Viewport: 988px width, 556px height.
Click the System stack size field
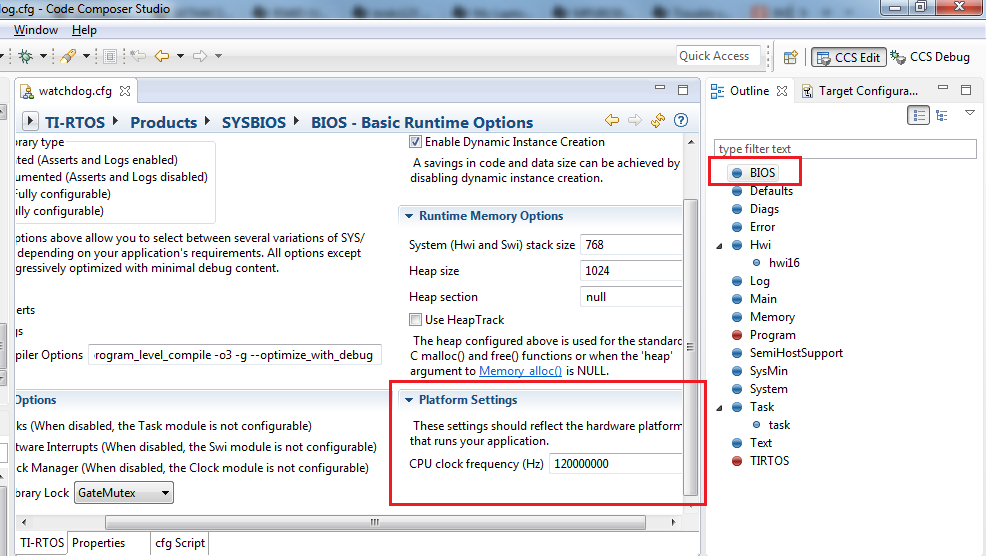pyautogui.click(x=631, y=245)
